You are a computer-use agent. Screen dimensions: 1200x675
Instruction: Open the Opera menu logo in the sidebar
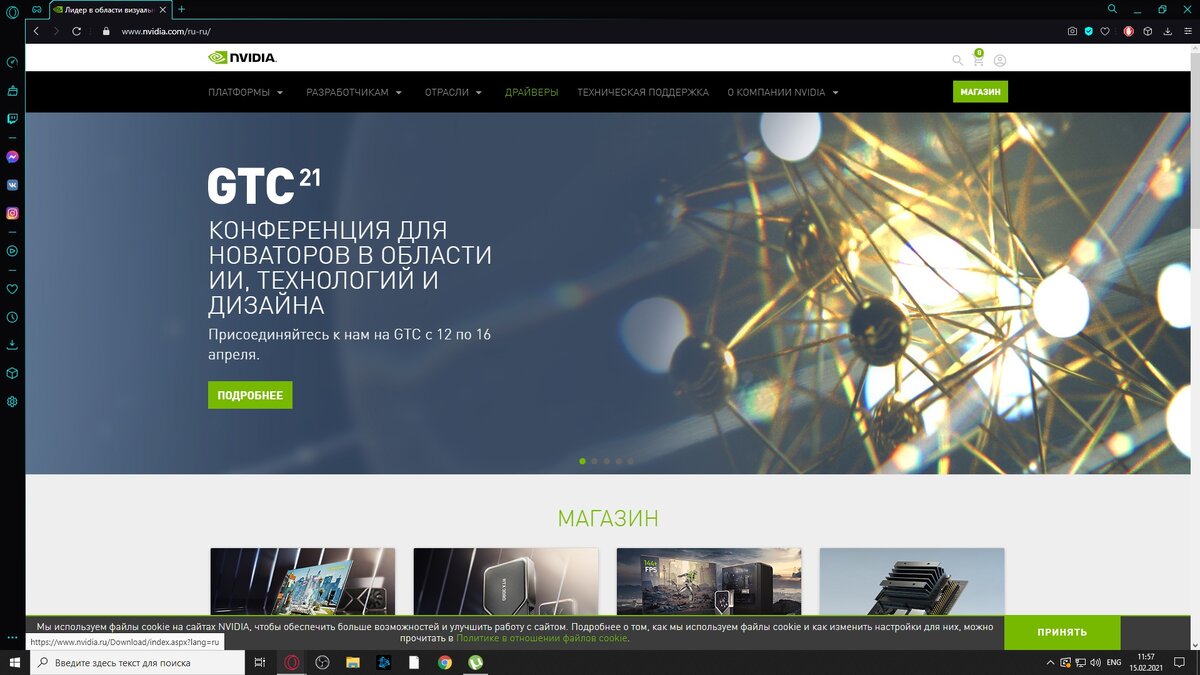click(x=12, y=10)
